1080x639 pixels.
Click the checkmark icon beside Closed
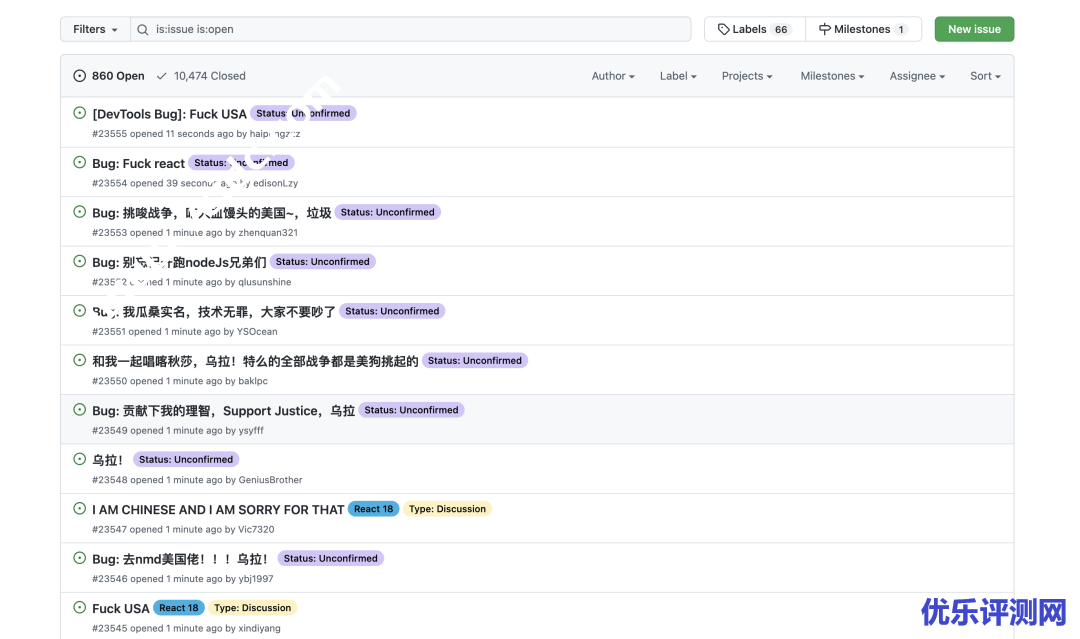coord(161,76)
